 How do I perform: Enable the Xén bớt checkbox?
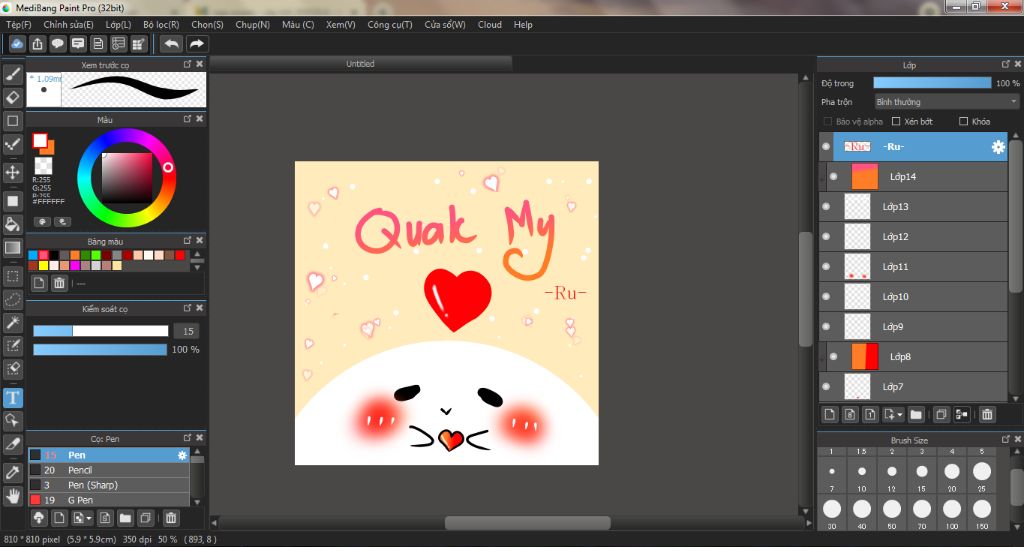point(896,121)
